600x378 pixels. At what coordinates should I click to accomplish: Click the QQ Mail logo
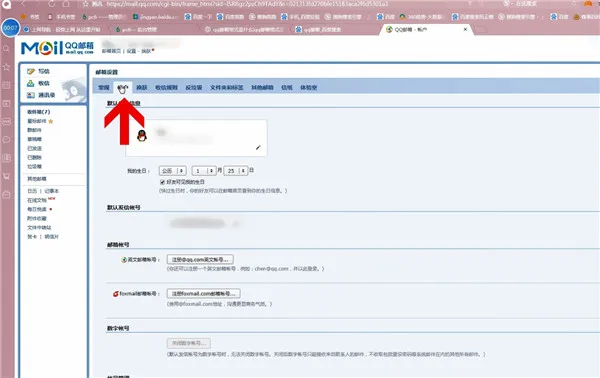click(57, 48)
